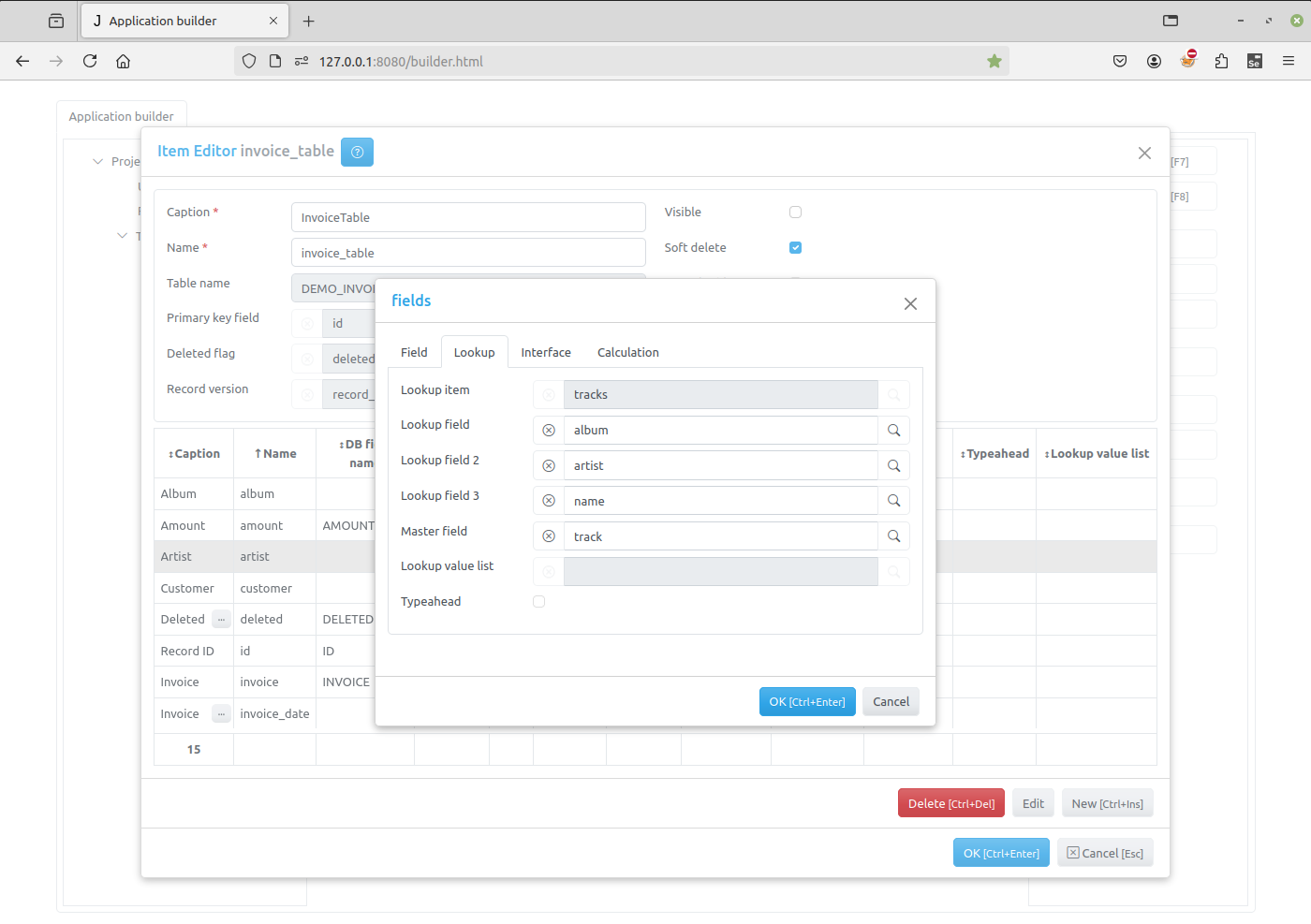This screenshot has width=1311, height=924.
Task: Sort the table by Name column
Action: tap(274, 454)
